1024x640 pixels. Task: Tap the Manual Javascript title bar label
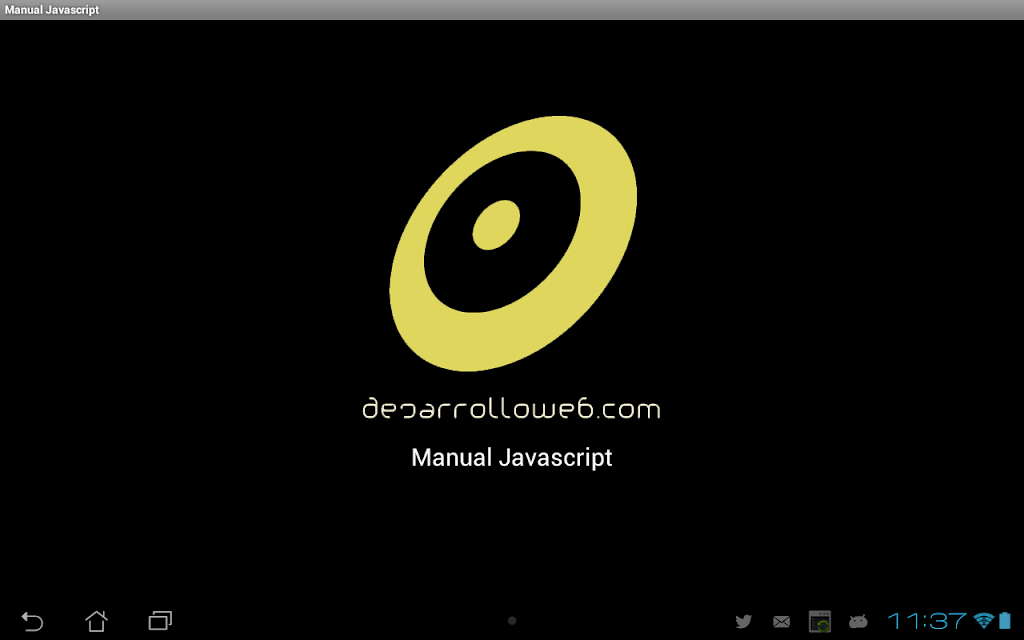[x=52, y=10]
